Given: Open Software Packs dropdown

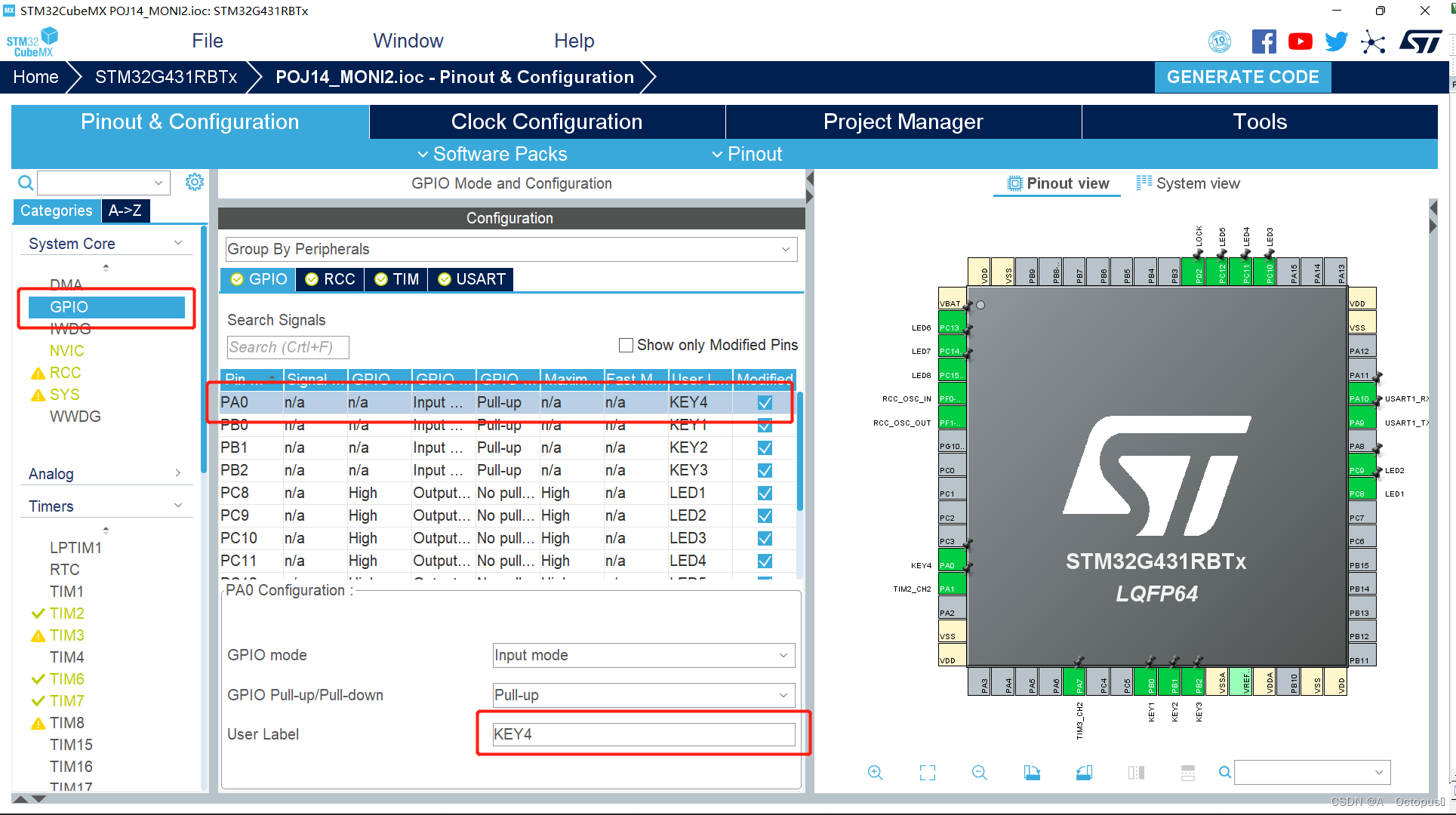Looking at the screenshot, I should [x=492, y=154].
